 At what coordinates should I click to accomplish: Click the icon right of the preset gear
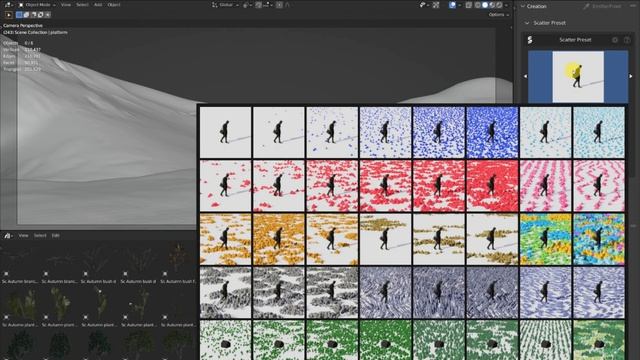(627, 40)
